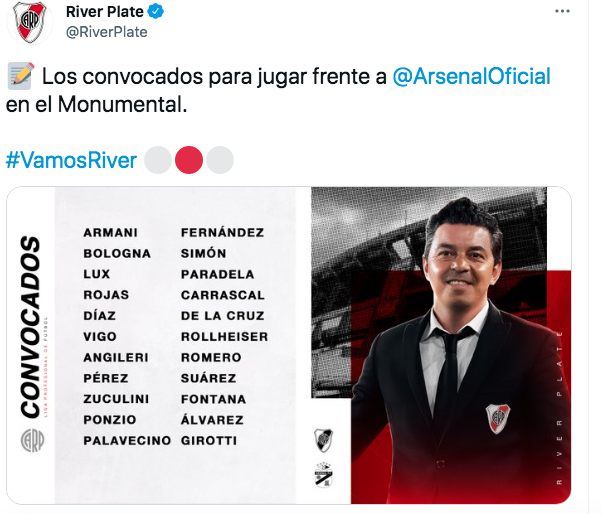Image resolution: width=602 pixels, height=514 pixels.
Task: Click the memo pencil emoji icon
Action: click(21, 76)
